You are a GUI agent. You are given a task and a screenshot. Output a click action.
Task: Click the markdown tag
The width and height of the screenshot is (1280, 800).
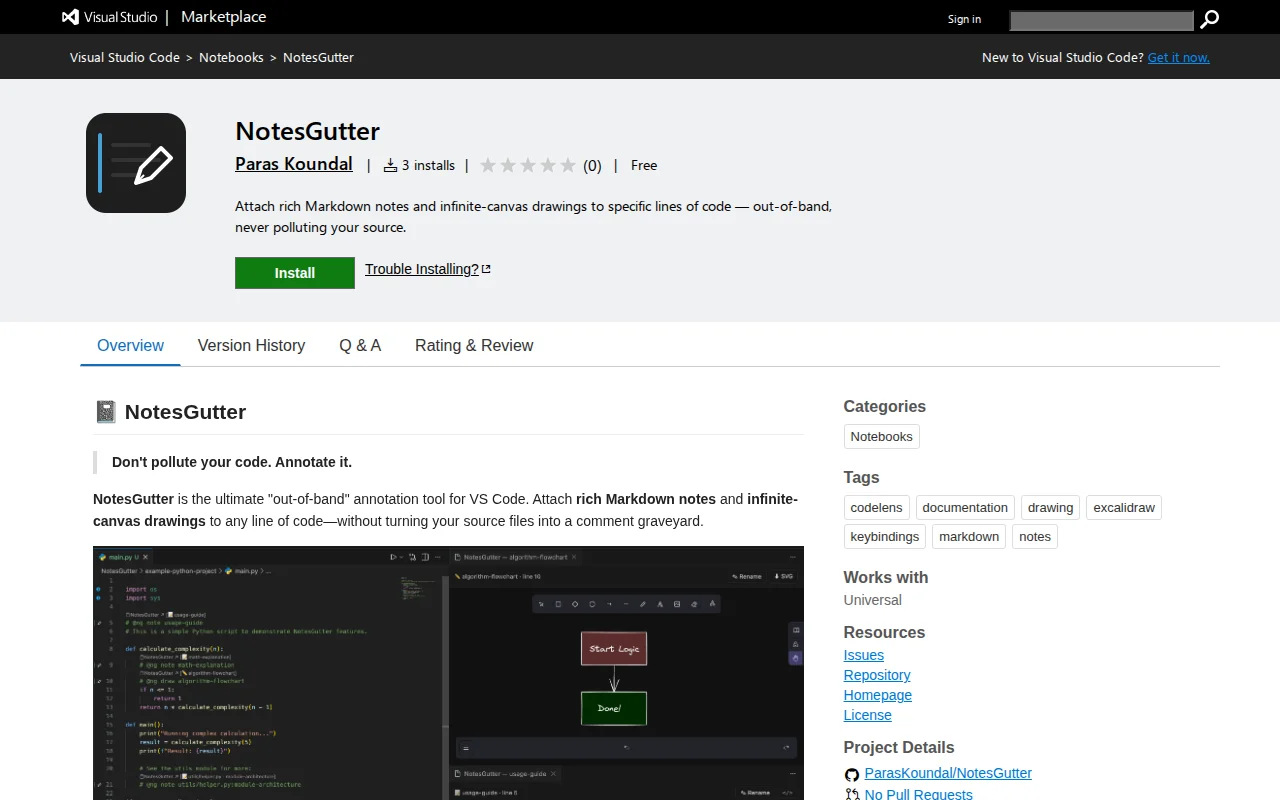pos(969,537)
